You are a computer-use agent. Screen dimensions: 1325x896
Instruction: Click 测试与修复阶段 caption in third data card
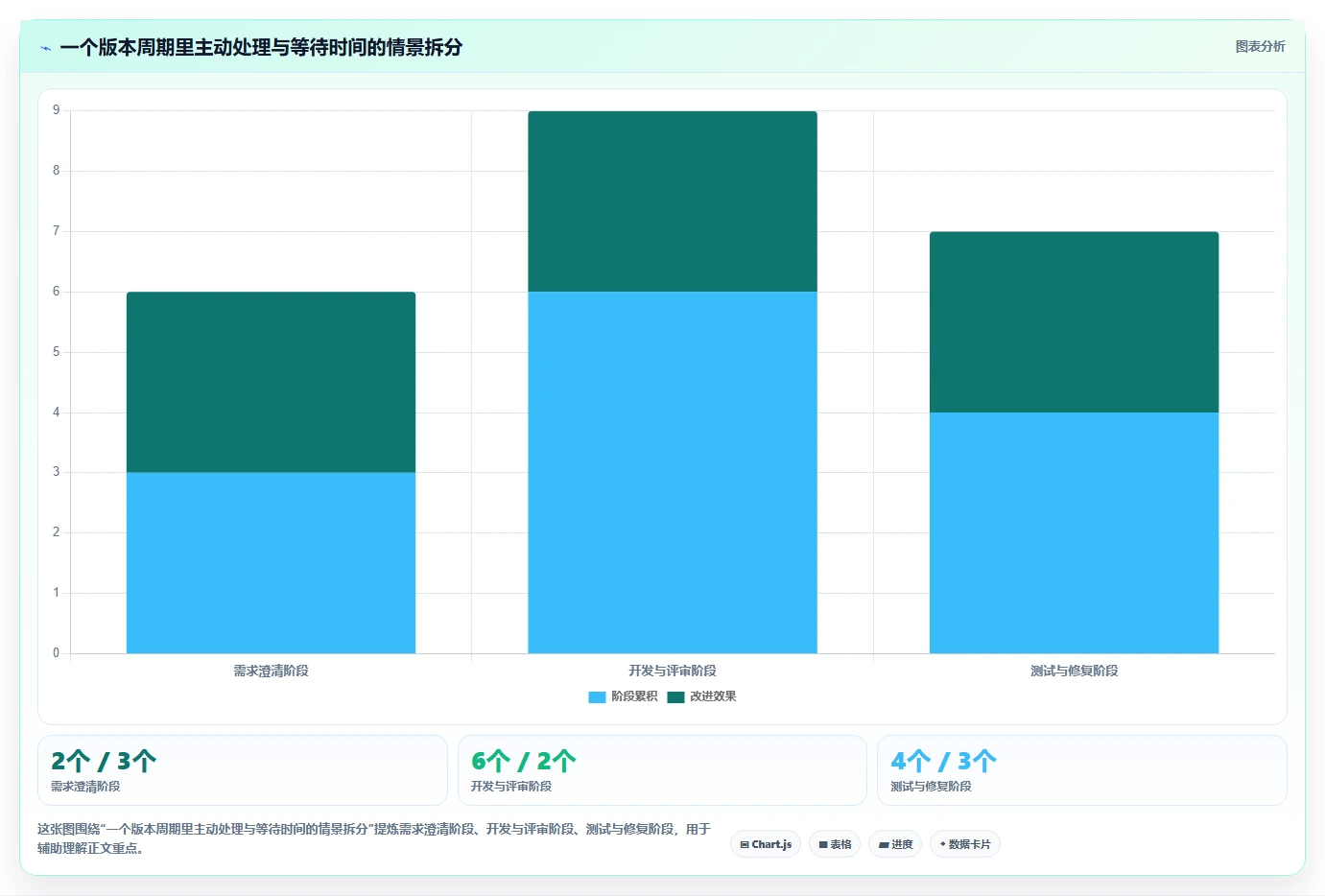pos(931,787)
